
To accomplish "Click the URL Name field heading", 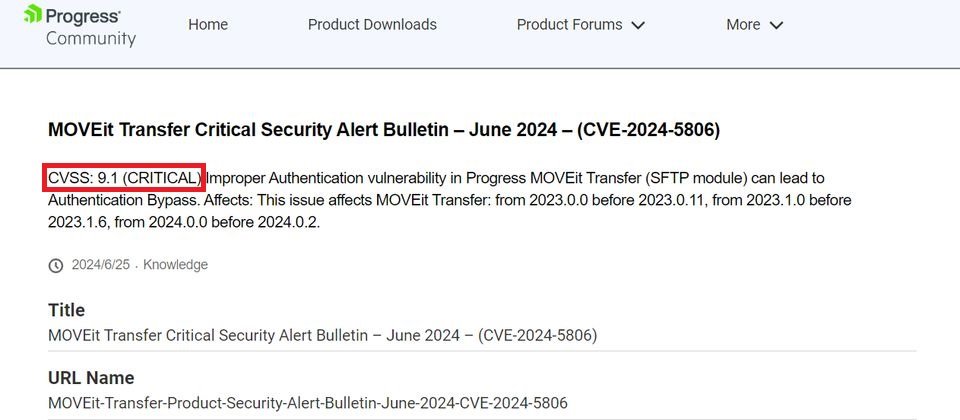I will coord(91,378).
